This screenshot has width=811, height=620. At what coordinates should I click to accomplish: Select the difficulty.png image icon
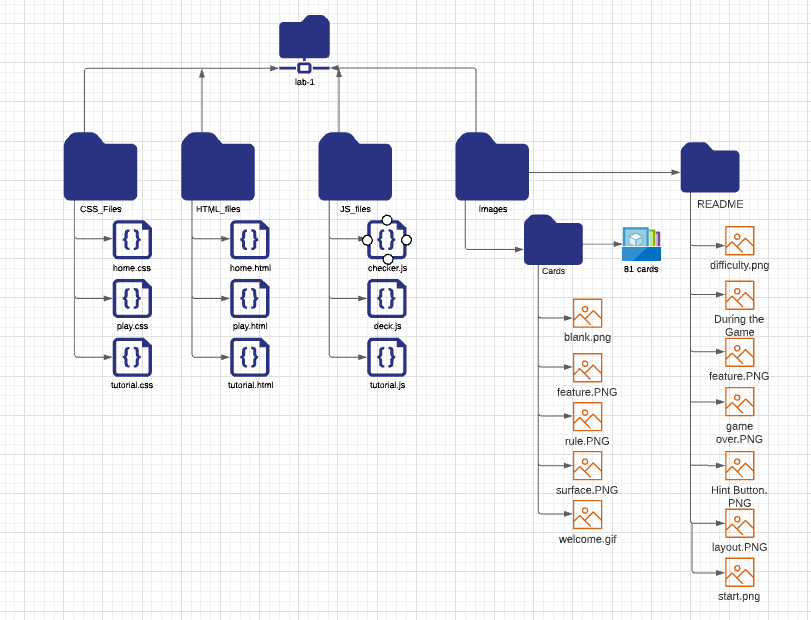(740, 240)
